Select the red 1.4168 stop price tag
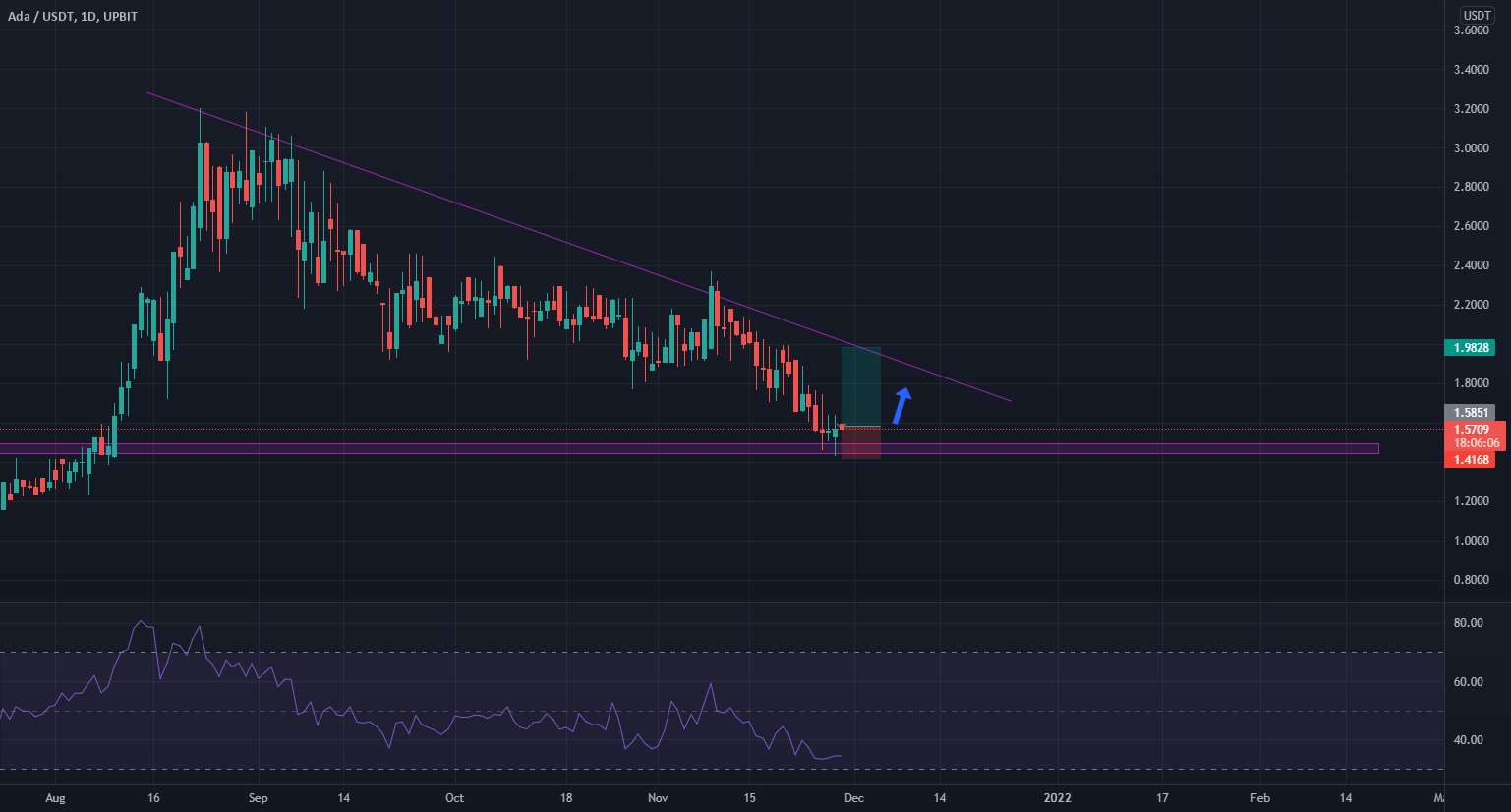Image resolution: width=1511 pixels, height=812 pixels. (1469, 459)
